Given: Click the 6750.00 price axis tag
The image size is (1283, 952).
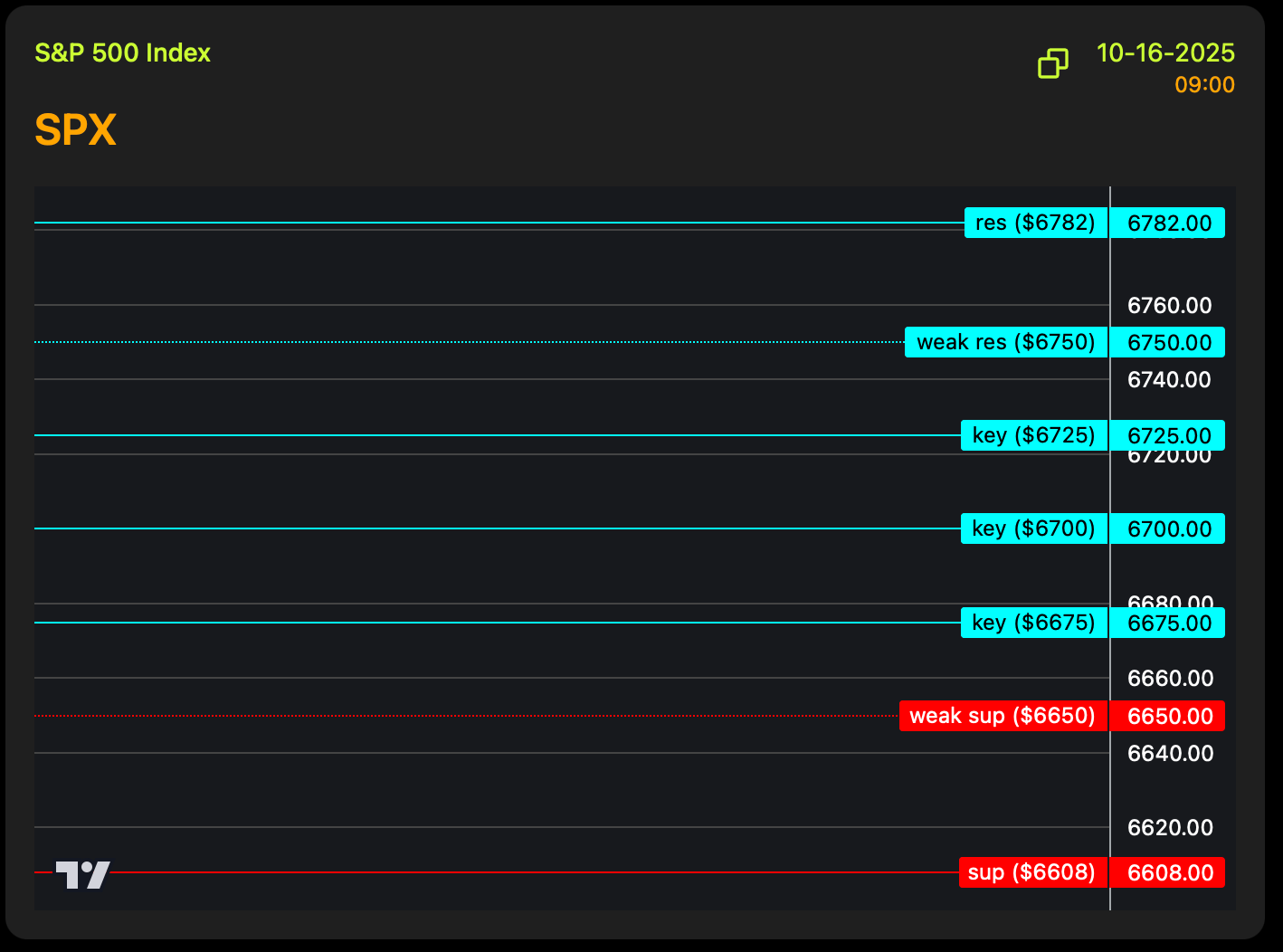Looking at the screenshot, I should [1168, 343].
